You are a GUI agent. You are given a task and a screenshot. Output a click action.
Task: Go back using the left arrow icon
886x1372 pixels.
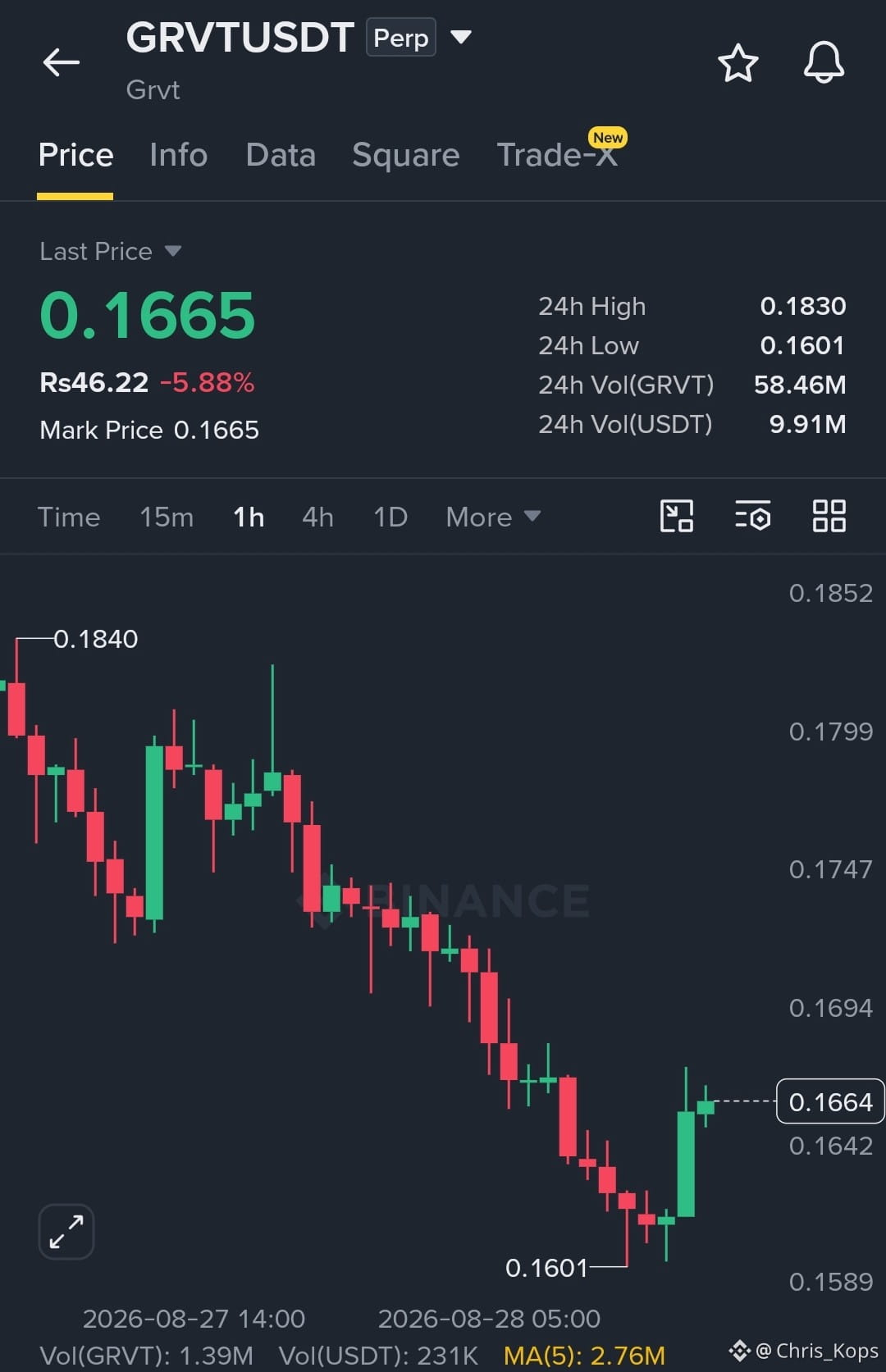62,62
